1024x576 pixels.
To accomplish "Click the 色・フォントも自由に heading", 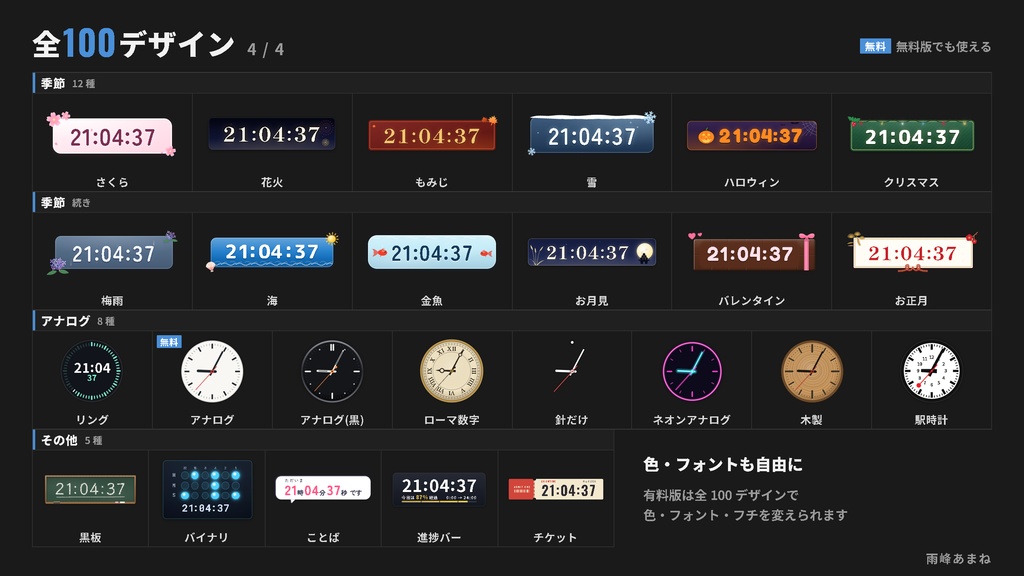I will 723,464.
